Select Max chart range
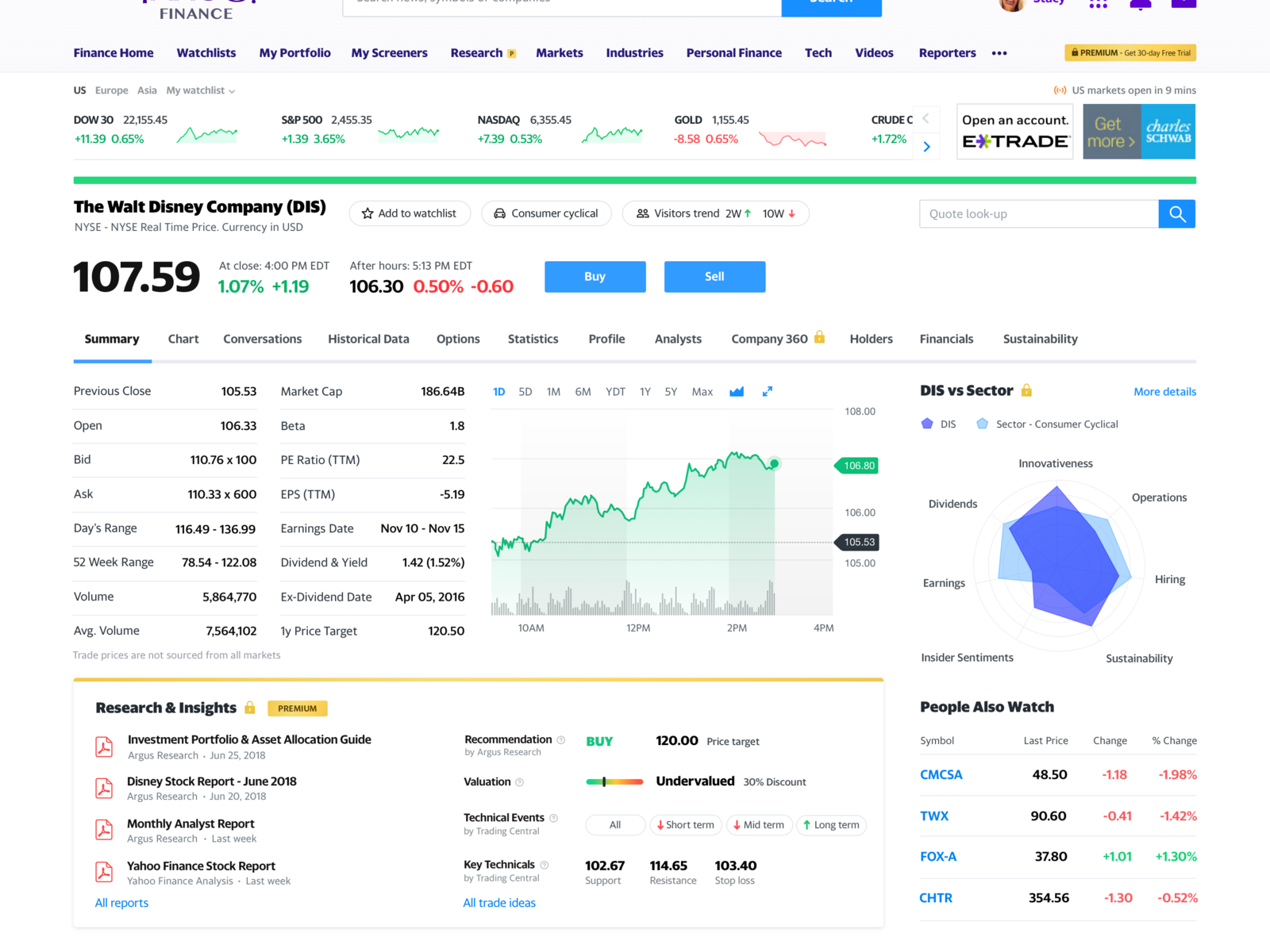 tap(702, 392)
